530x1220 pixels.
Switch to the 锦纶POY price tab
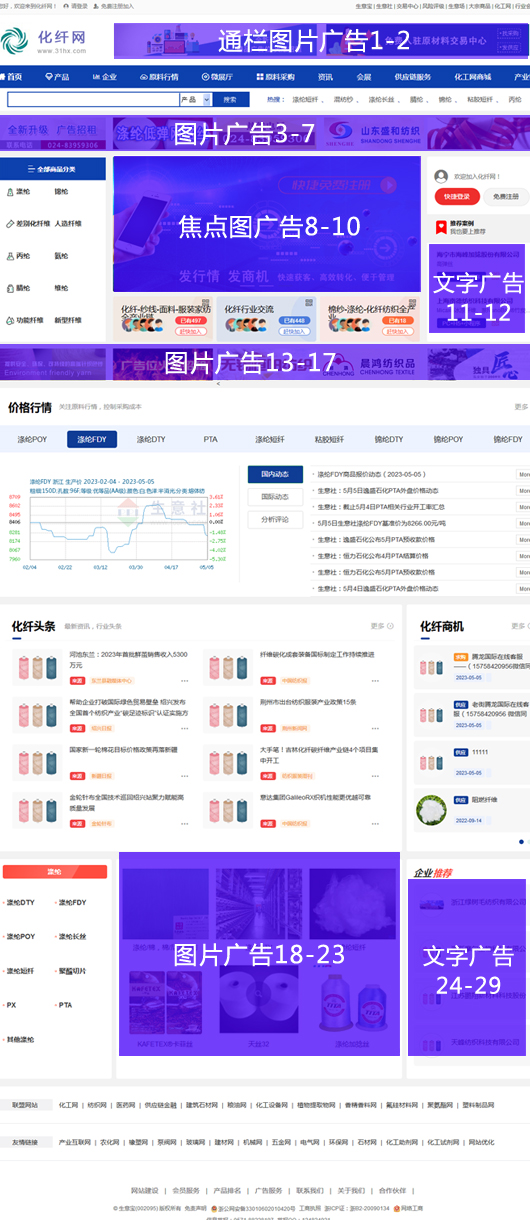[x=448, y=439]
